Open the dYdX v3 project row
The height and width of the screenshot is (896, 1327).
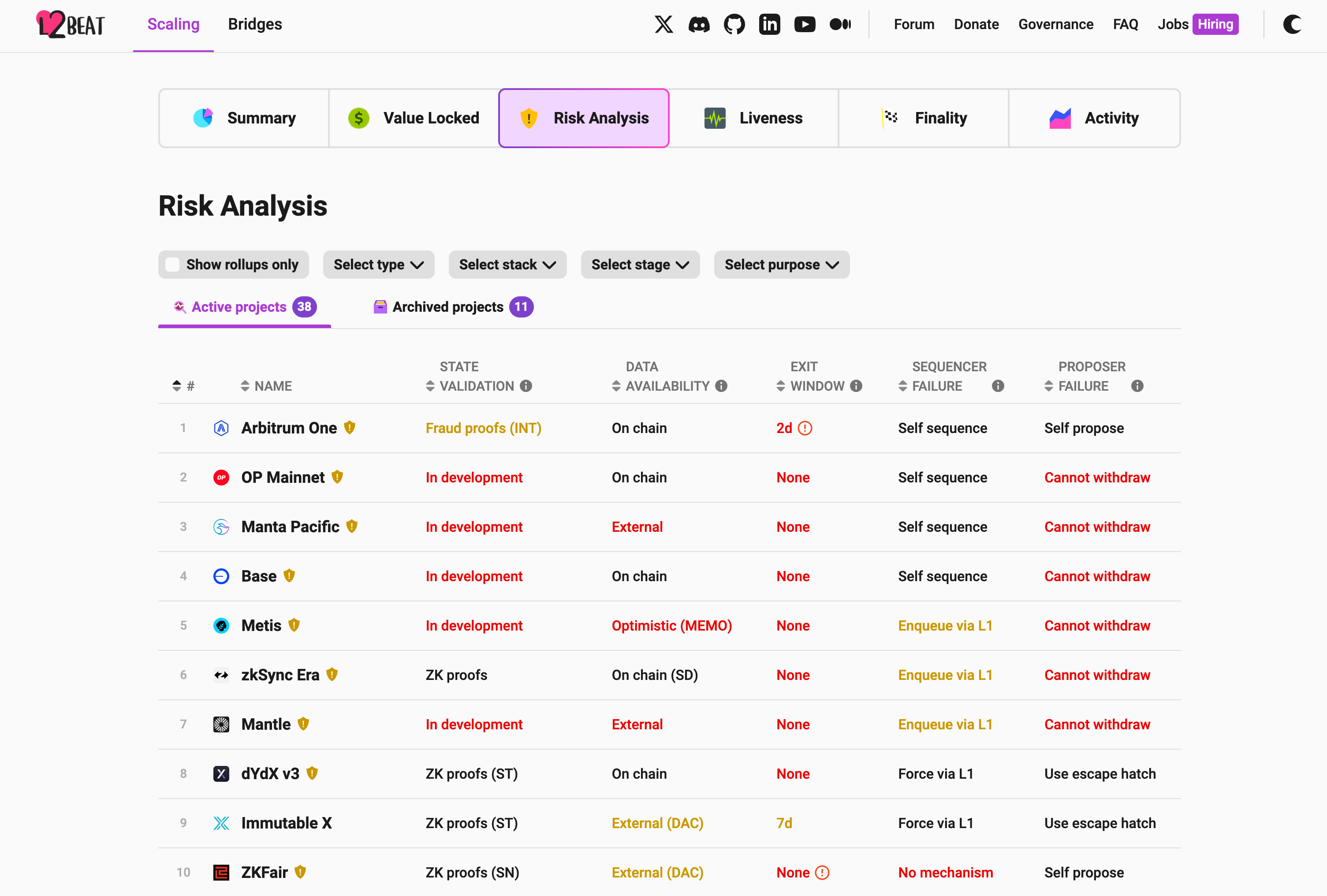669,774
